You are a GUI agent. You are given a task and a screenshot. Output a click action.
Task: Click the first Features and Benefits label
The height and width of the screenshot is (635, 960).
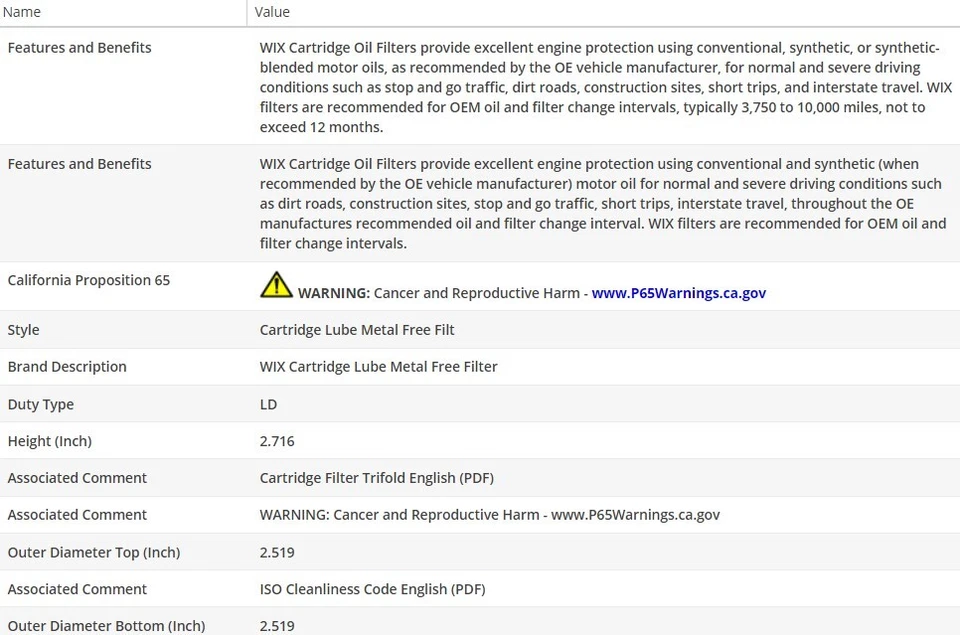[80, 48]
